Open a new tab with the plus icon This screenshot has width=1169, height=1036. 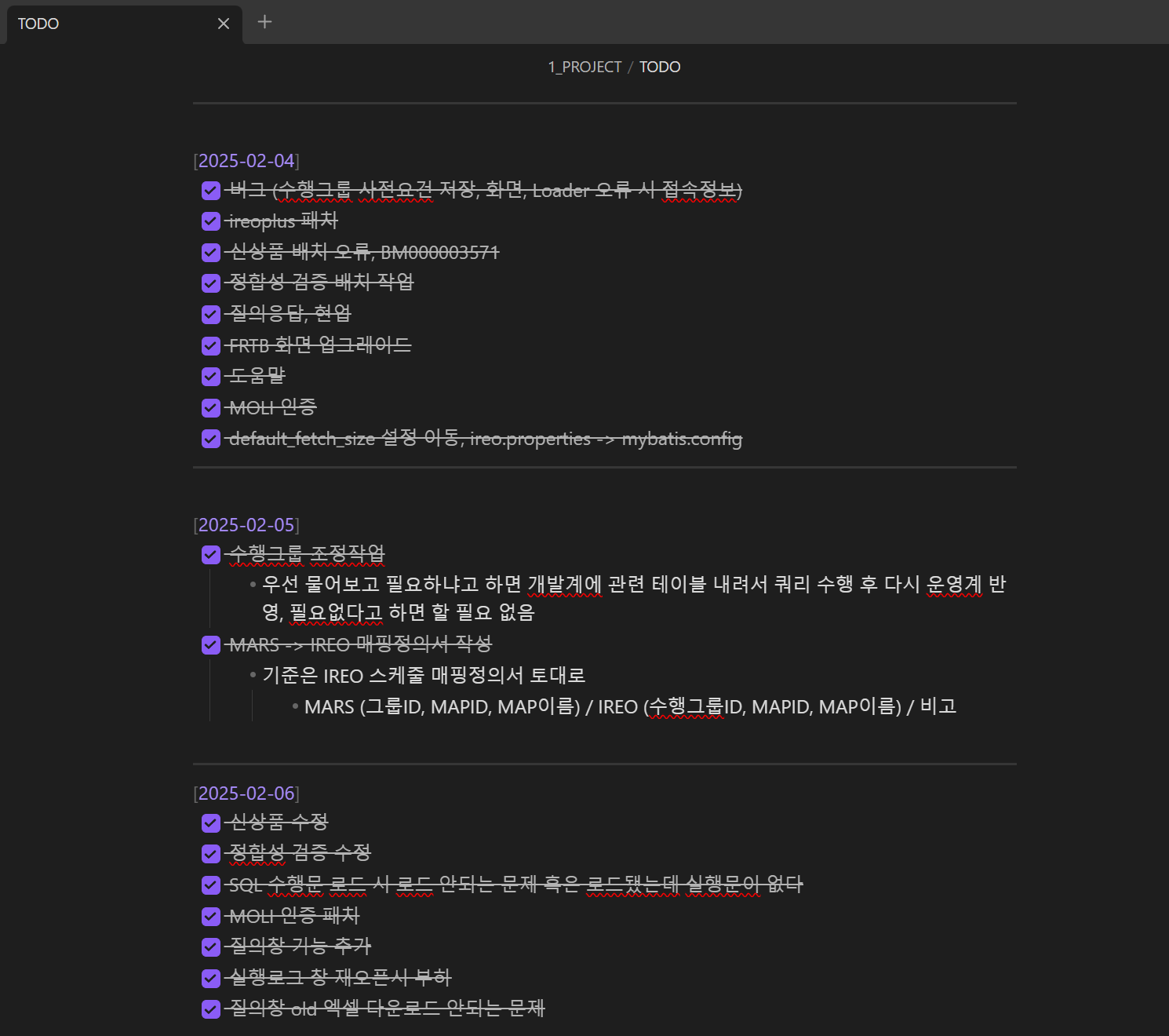[x=264, y=23]
